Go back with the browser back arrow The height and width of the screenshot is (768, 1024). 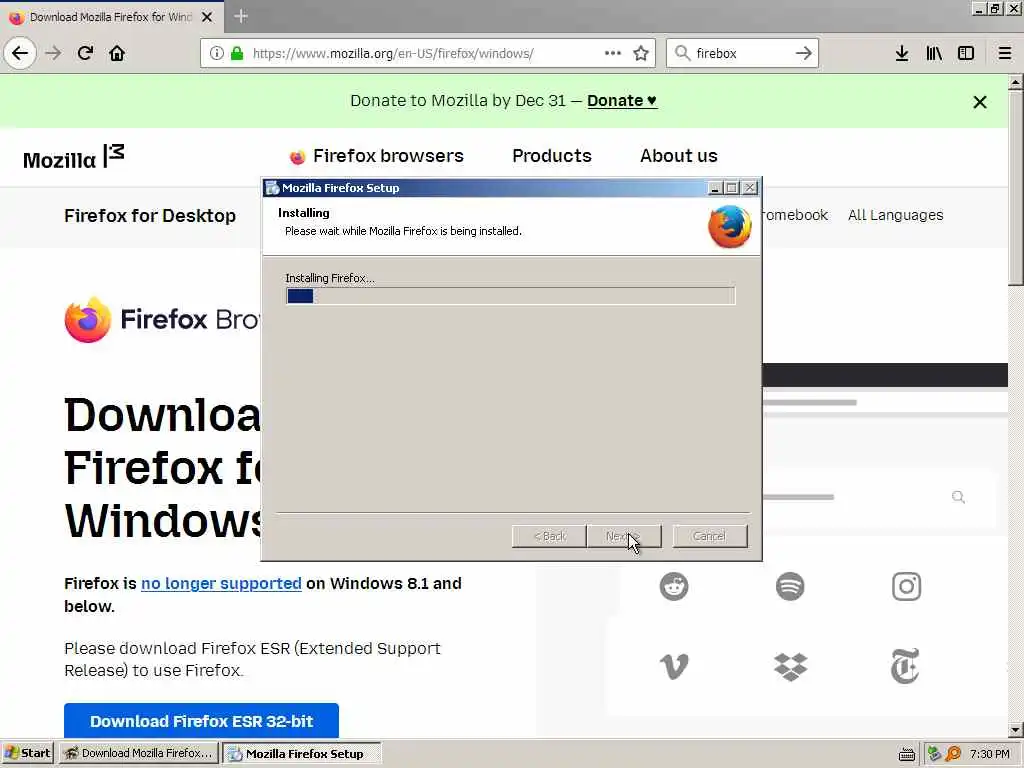point(20,53)
